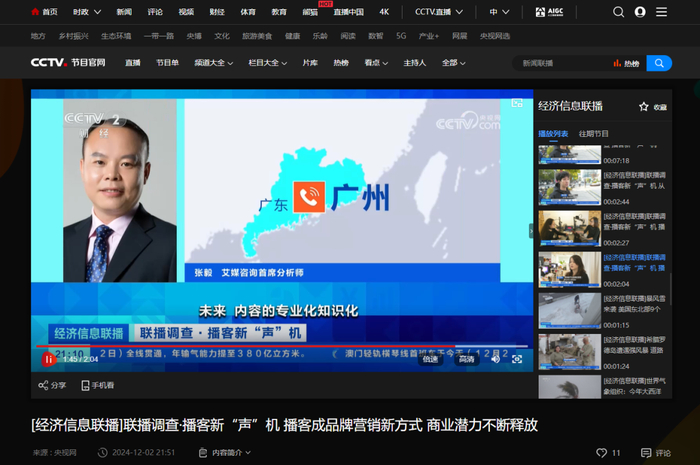Seek on the red video progress bar

click(x=282, y=346)
